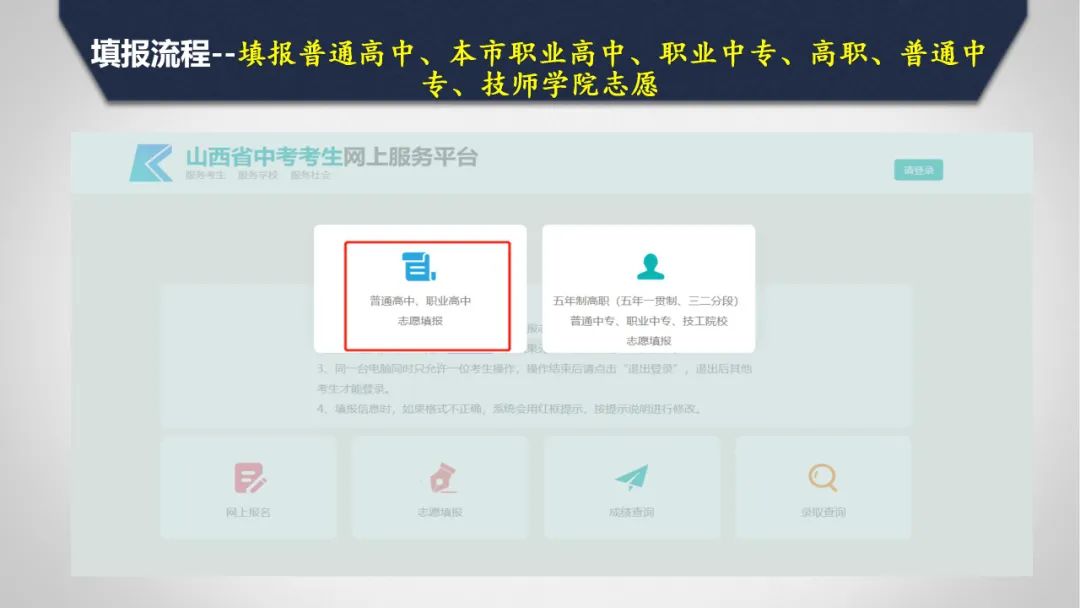Viewport: 1080px width, 608px height.
Task: Click the 志愿填报 pen nib icon
Action: [x=442, y=478]
